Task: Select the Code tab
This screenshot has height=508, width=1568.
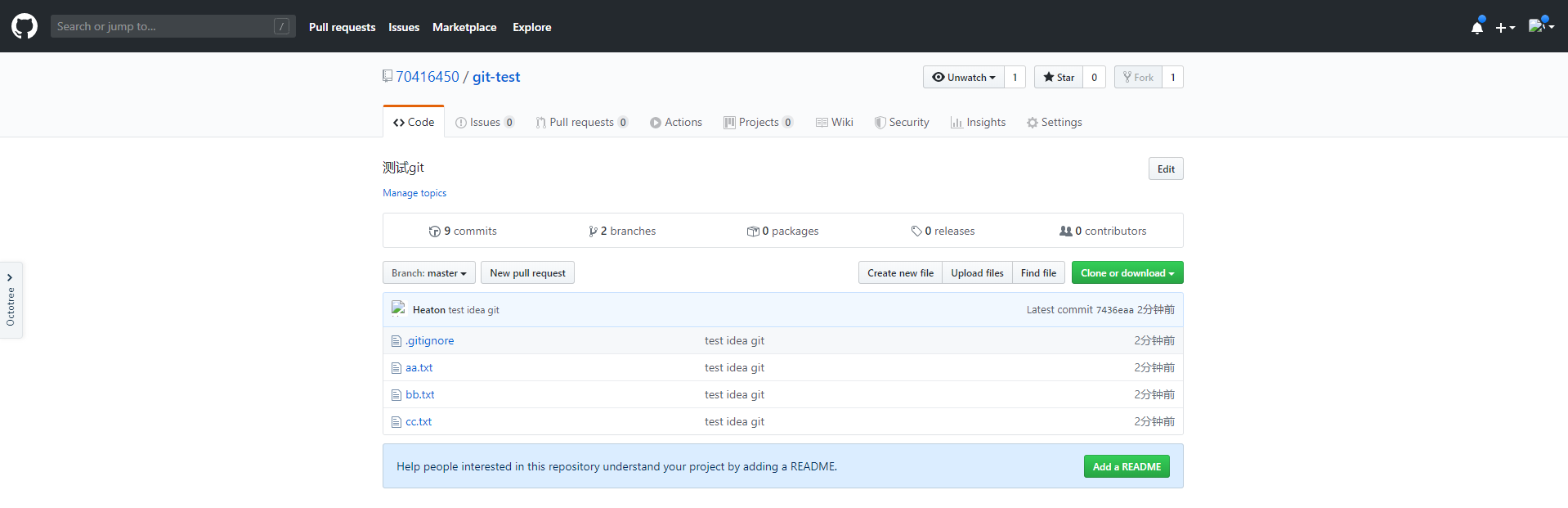Action: coord(414,122)
